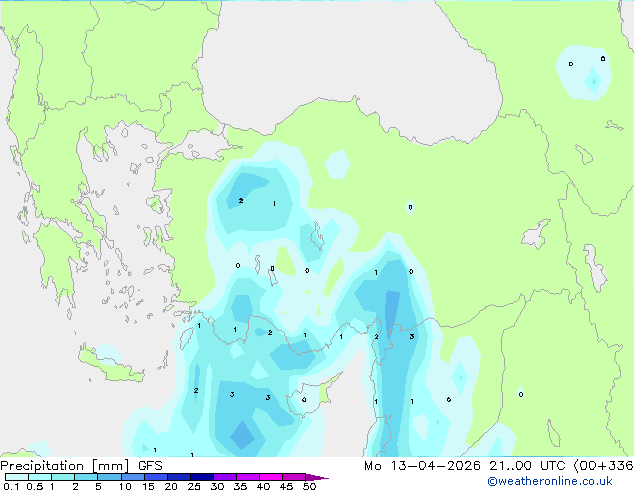The height and width of the screenshot is (490, 634).
Task: Select the legend label '10'
Action: [125, 486]
